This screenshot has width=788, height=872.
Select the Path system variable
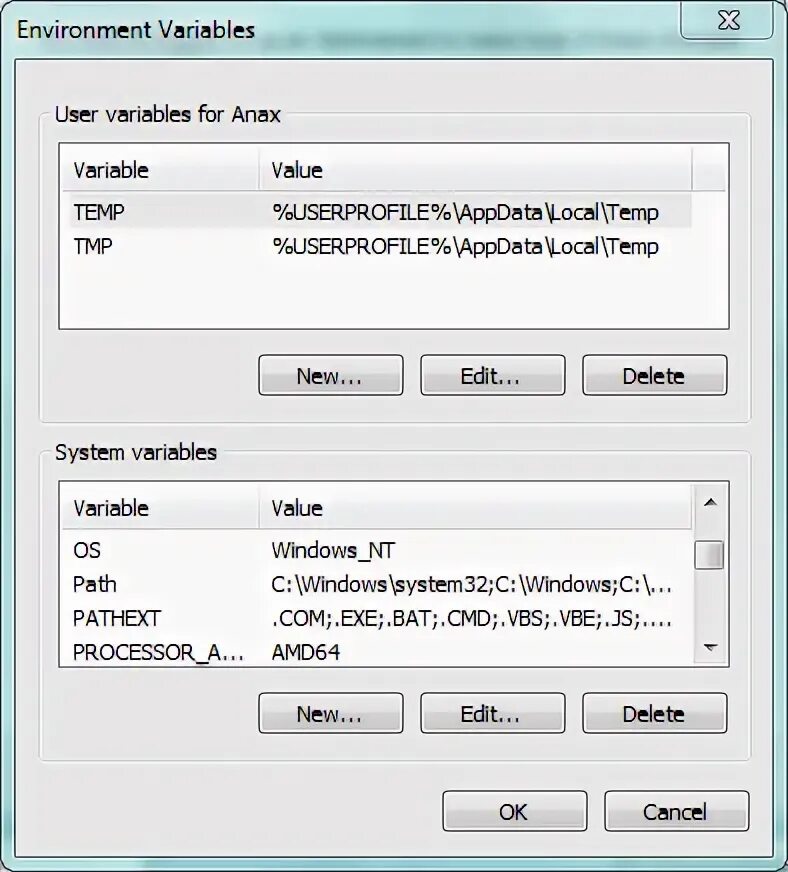95,584
